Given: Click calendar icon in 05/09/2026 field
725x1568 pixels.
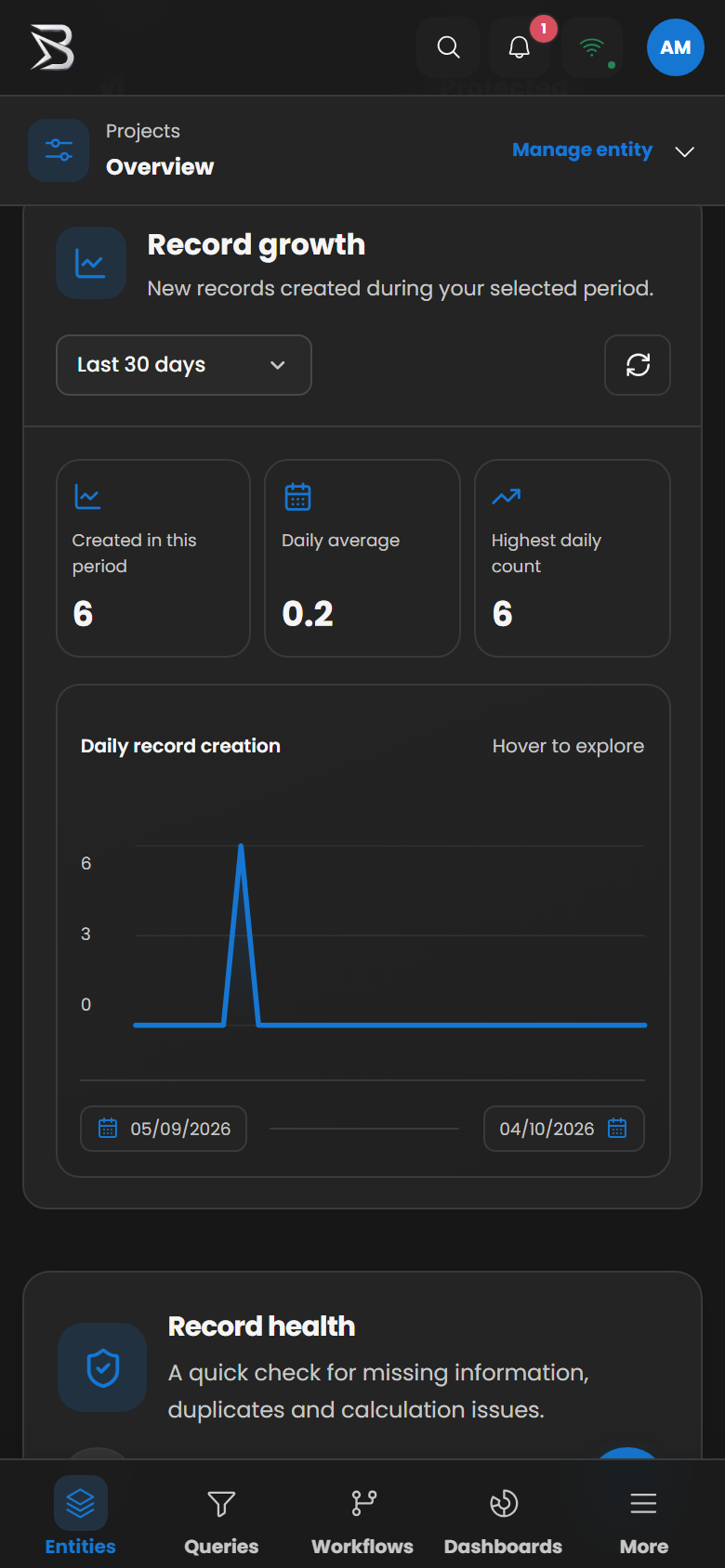Looking at the screenshot, I should (108, 1129).
